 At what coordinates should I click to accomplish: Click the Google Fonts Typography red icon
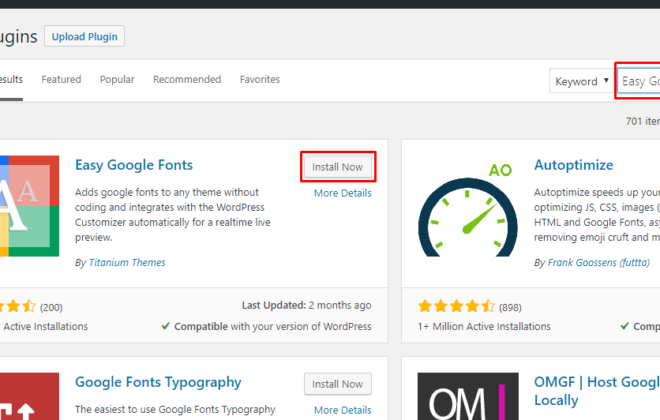pyautogui.click(x=29, y=396)
